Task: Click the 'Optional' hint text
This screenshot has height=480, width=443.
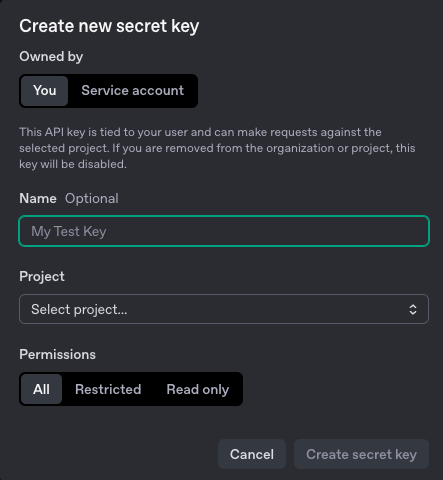Action: [x=92, y=199]
